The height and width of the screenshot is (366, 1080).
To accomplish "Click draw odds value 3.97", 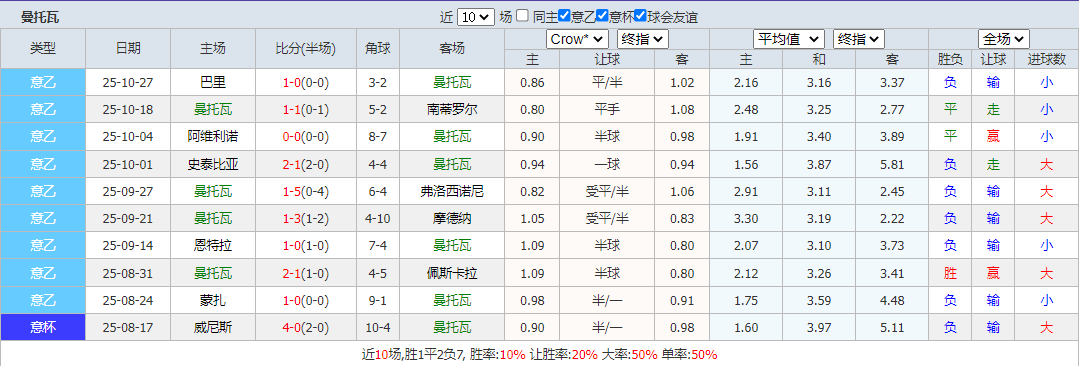I will (818, 328).
